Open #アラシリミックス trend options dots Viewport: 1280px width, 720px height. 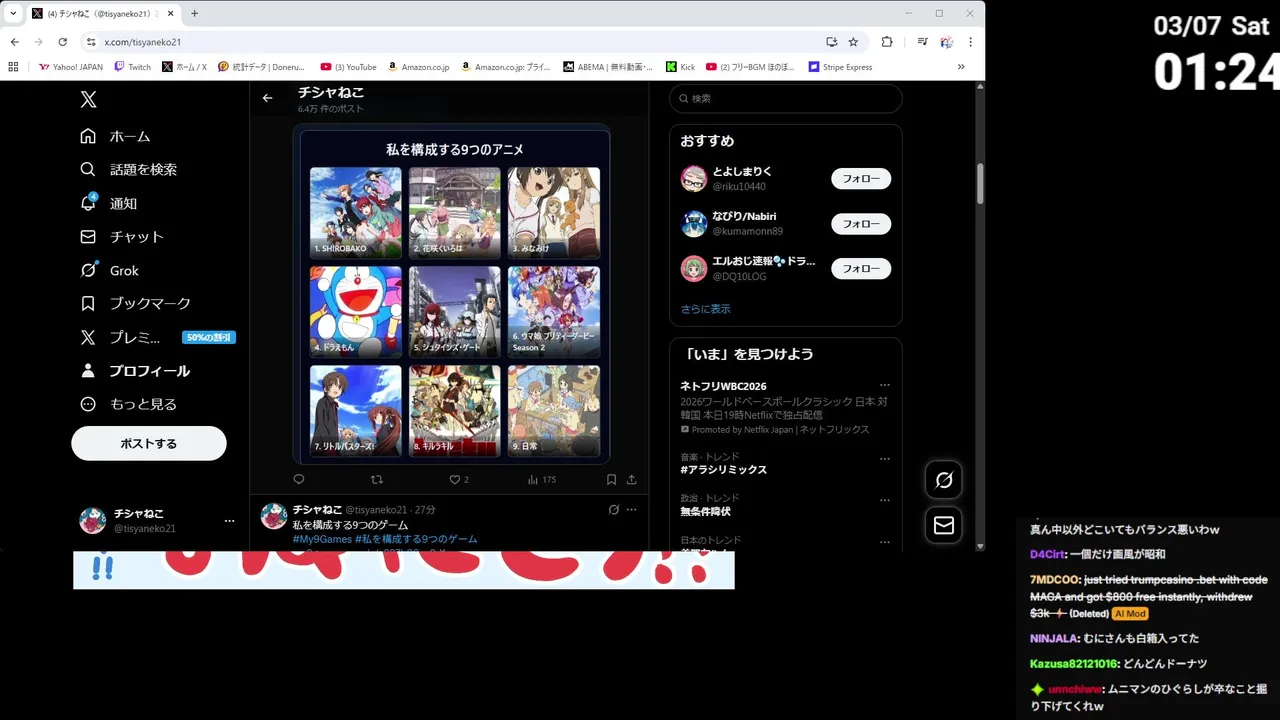[885, 459]
